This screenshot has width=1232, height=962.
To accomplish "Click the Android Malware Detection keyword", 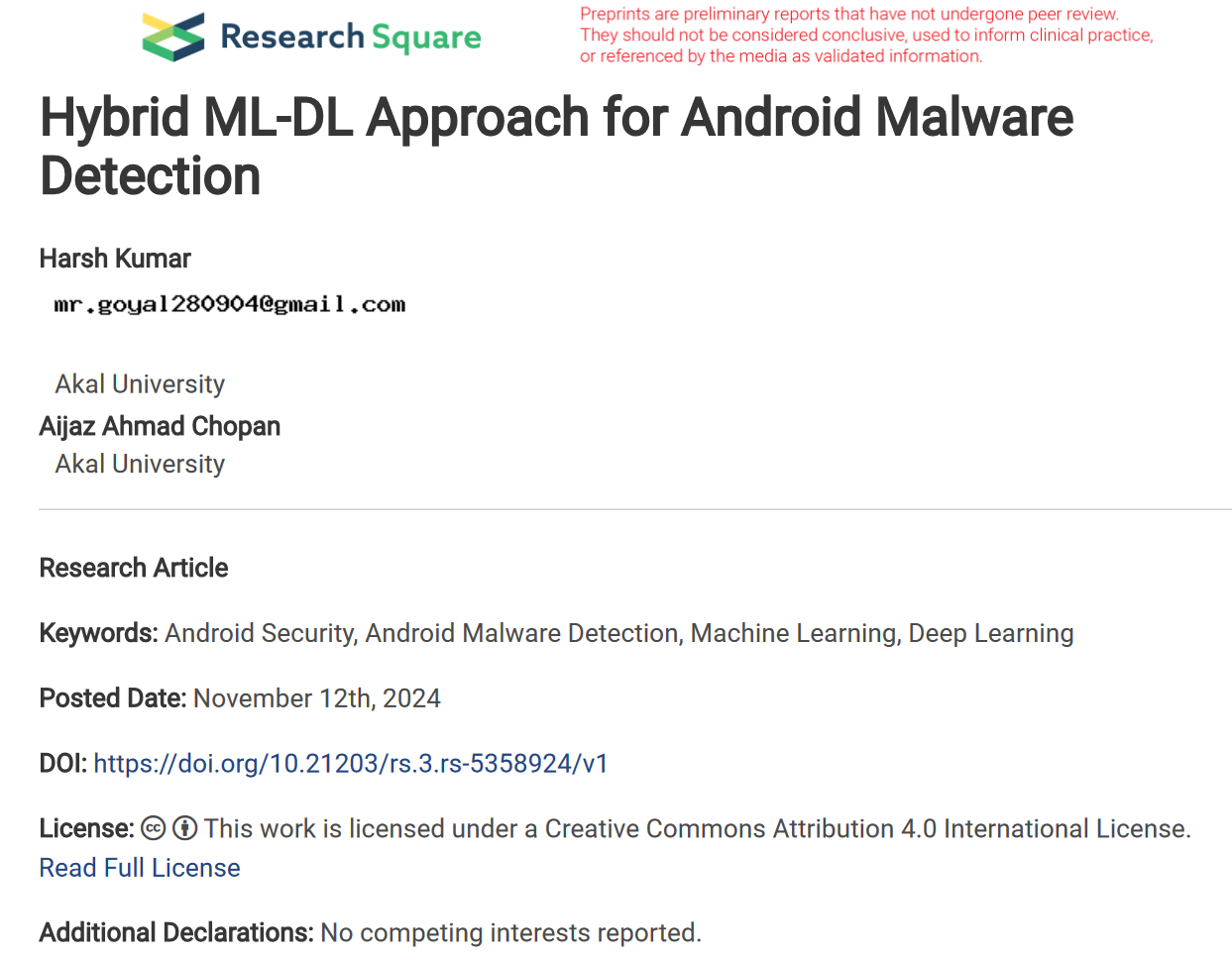I will coord(523,633).
